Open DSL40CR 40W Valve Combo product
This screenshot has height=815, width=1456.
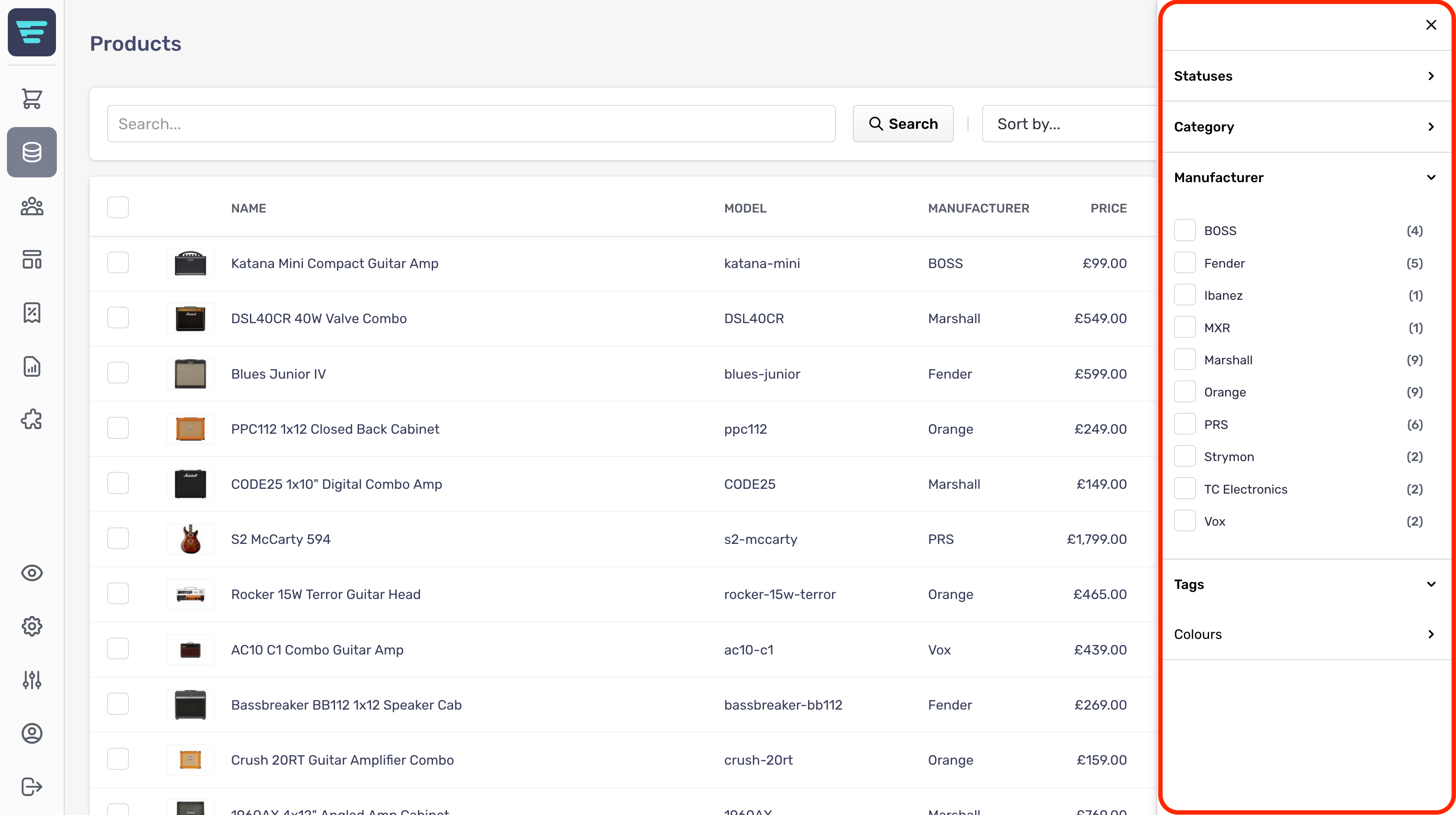point(319,318)
